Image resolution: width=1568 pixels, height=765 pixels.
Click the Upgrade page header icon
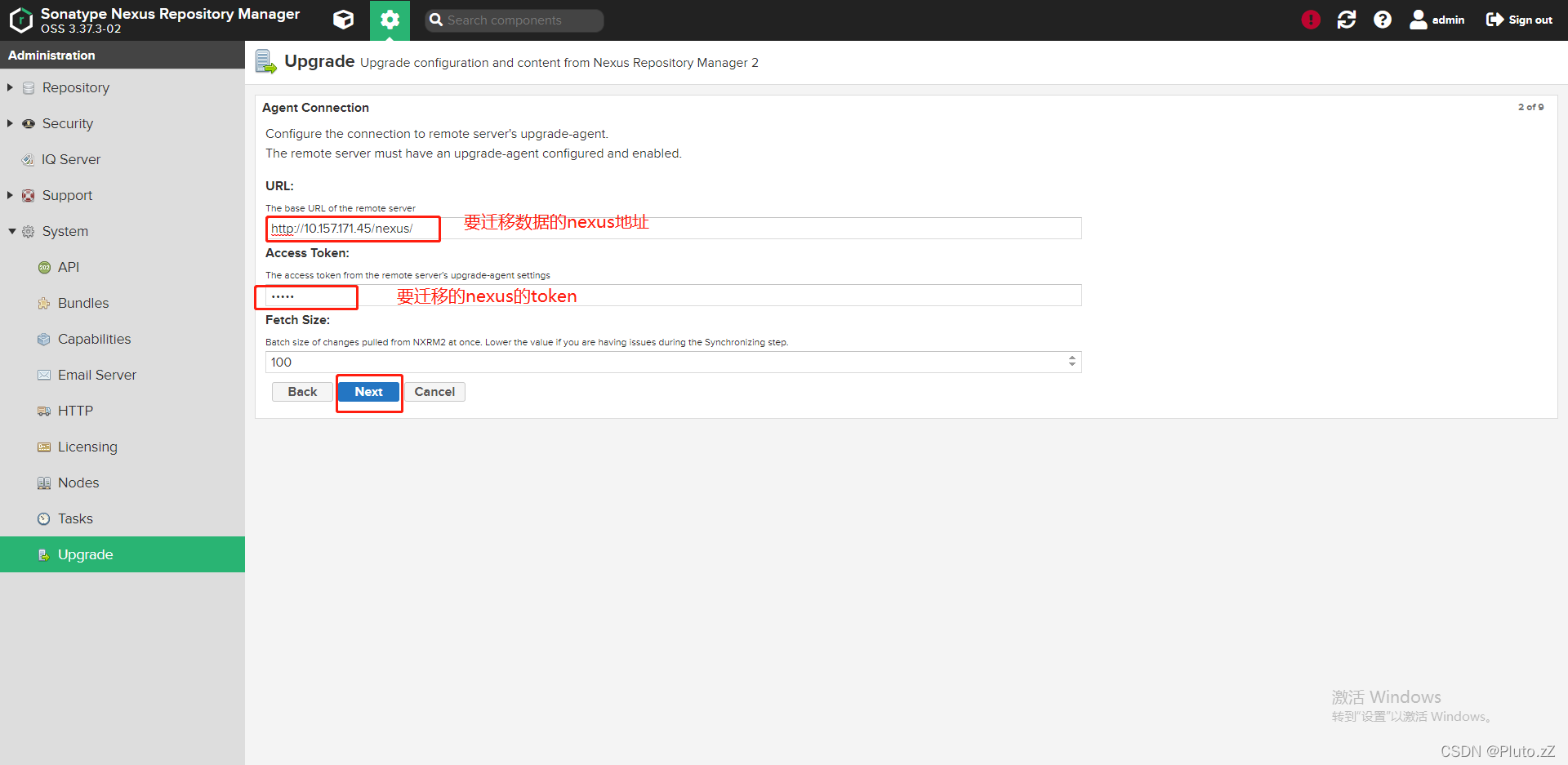click(x=266, y=62)
